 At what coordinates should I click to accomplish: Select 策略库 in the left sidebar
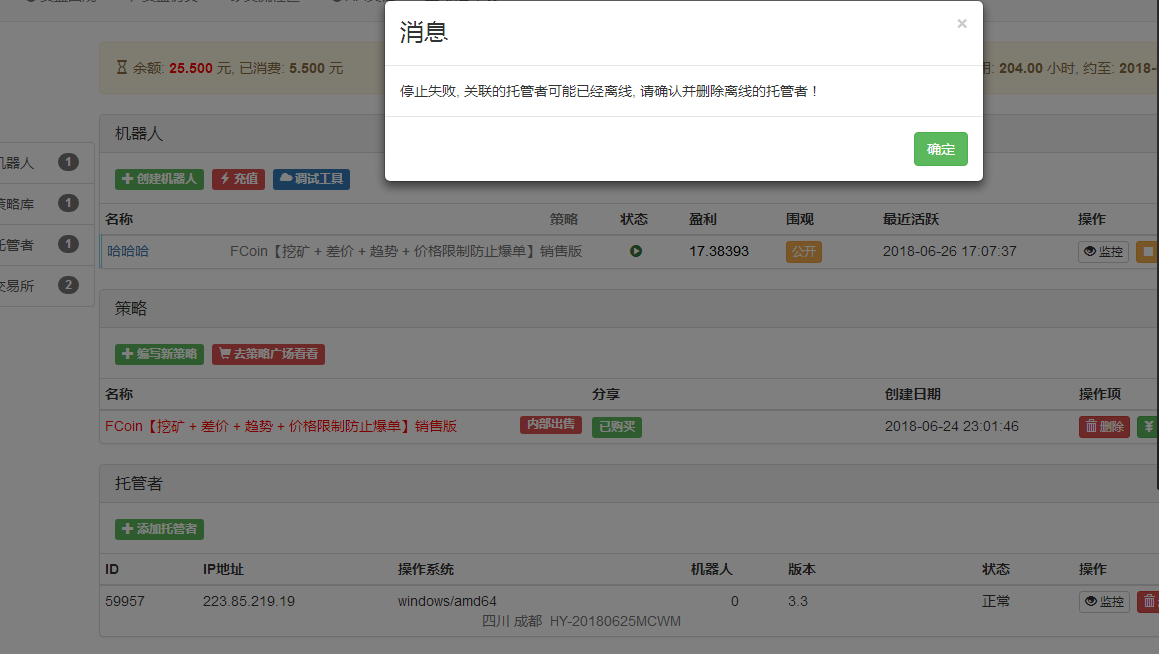[x=46, y=204]
